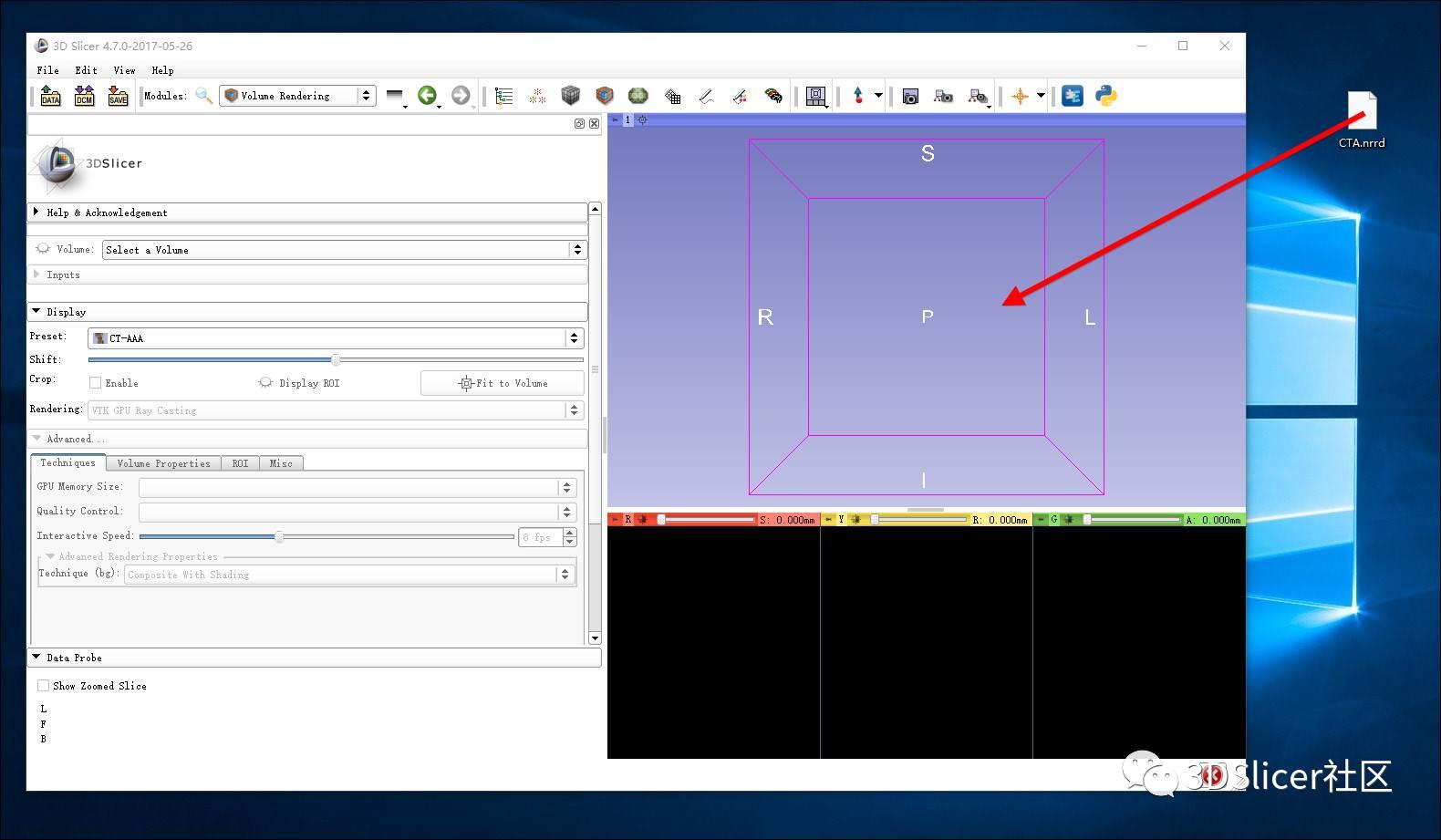Adjust the Red slice offset slider
The height and width of the screenshot is (840, 1441).
click(708, 519)
